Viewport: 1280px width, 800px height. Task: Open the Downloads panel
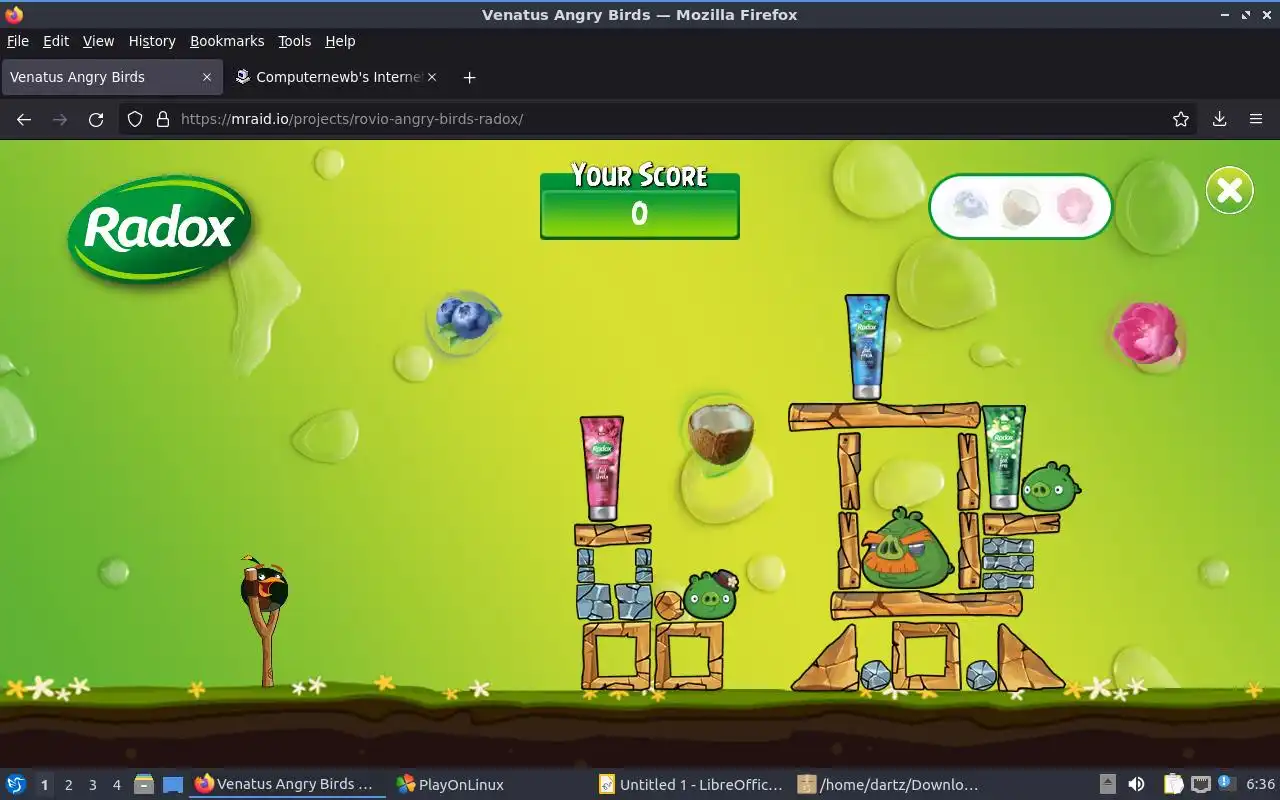pos(1219,119)
